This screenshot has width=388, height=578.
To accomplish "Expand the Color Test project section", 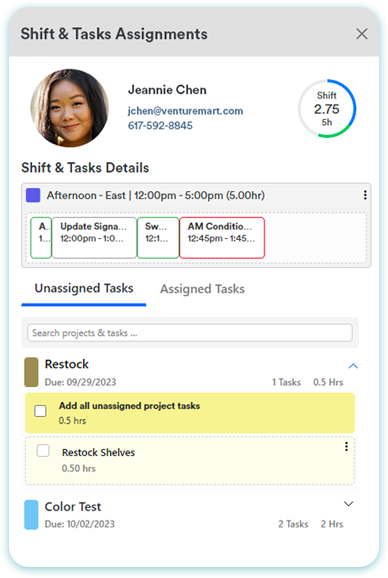I will (x=349, y=504).
